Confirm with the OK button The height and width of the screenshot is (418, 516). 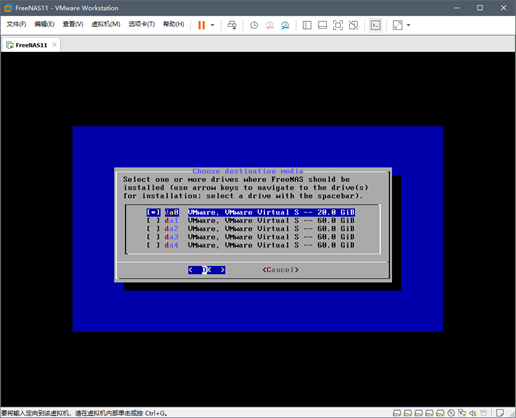tap(207, 270)
